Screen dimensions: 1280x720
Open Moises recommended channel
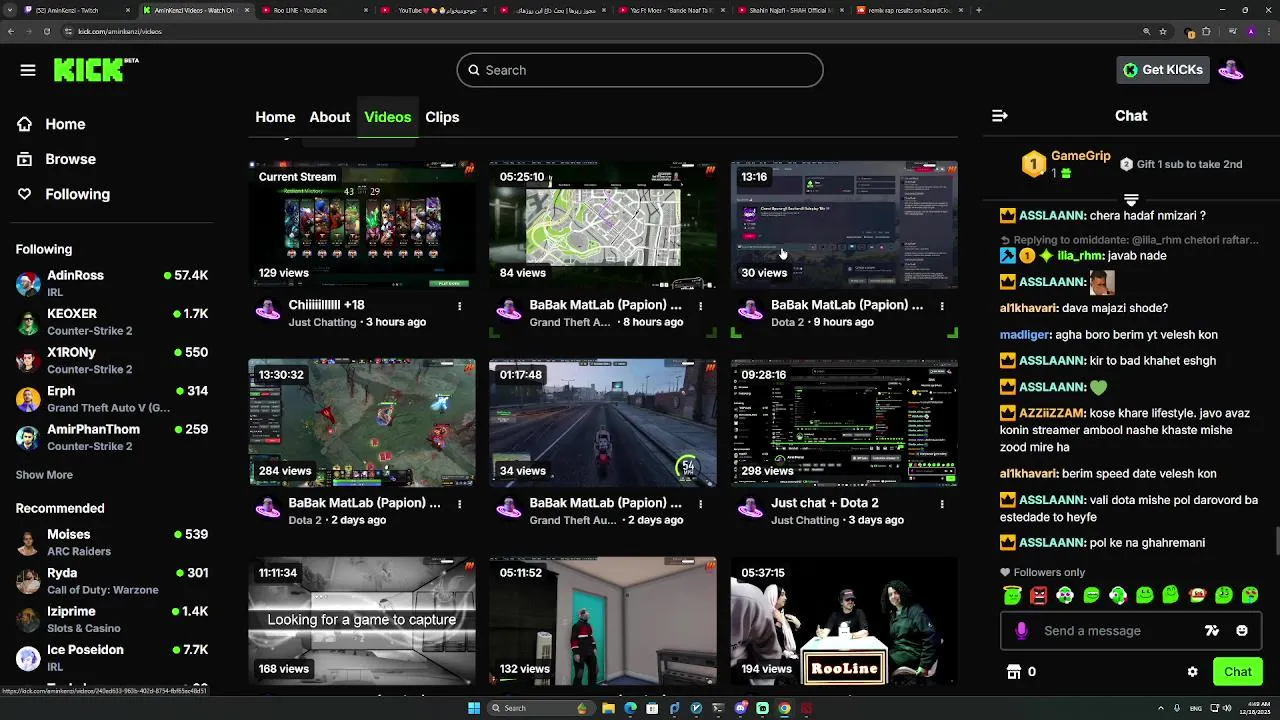point(112,542)
